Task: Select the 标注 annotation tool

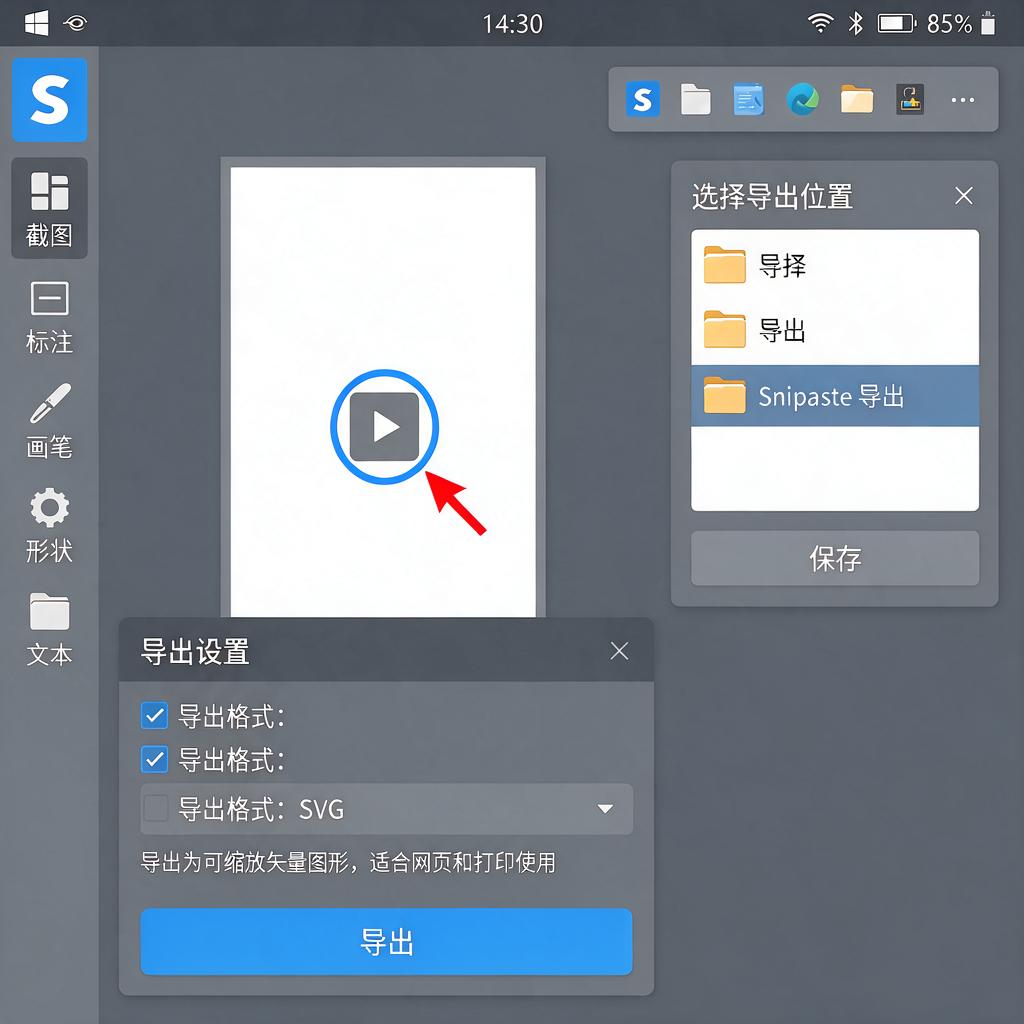Action: [50, 318]
